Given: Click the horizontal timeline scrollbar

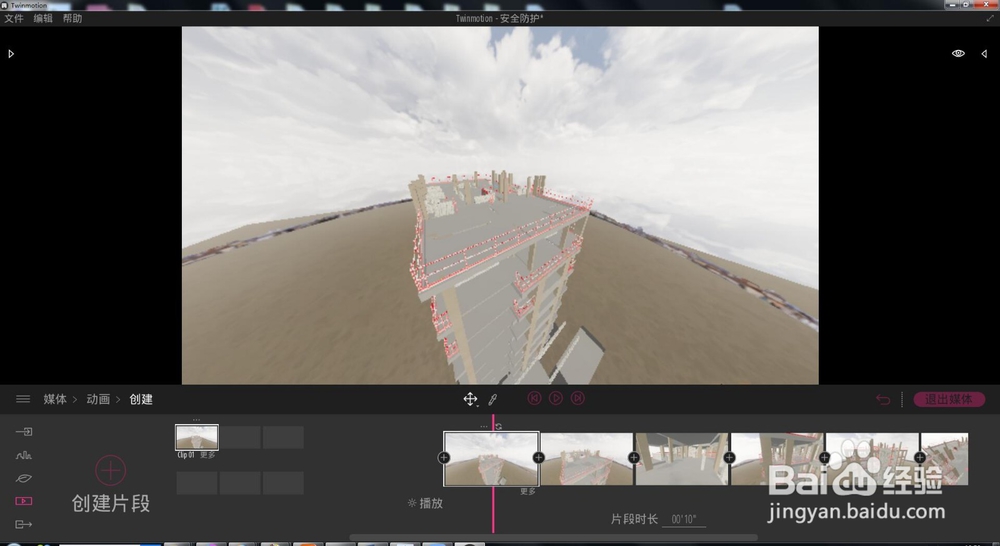Looking at the screenshot, I should point(554,538).
